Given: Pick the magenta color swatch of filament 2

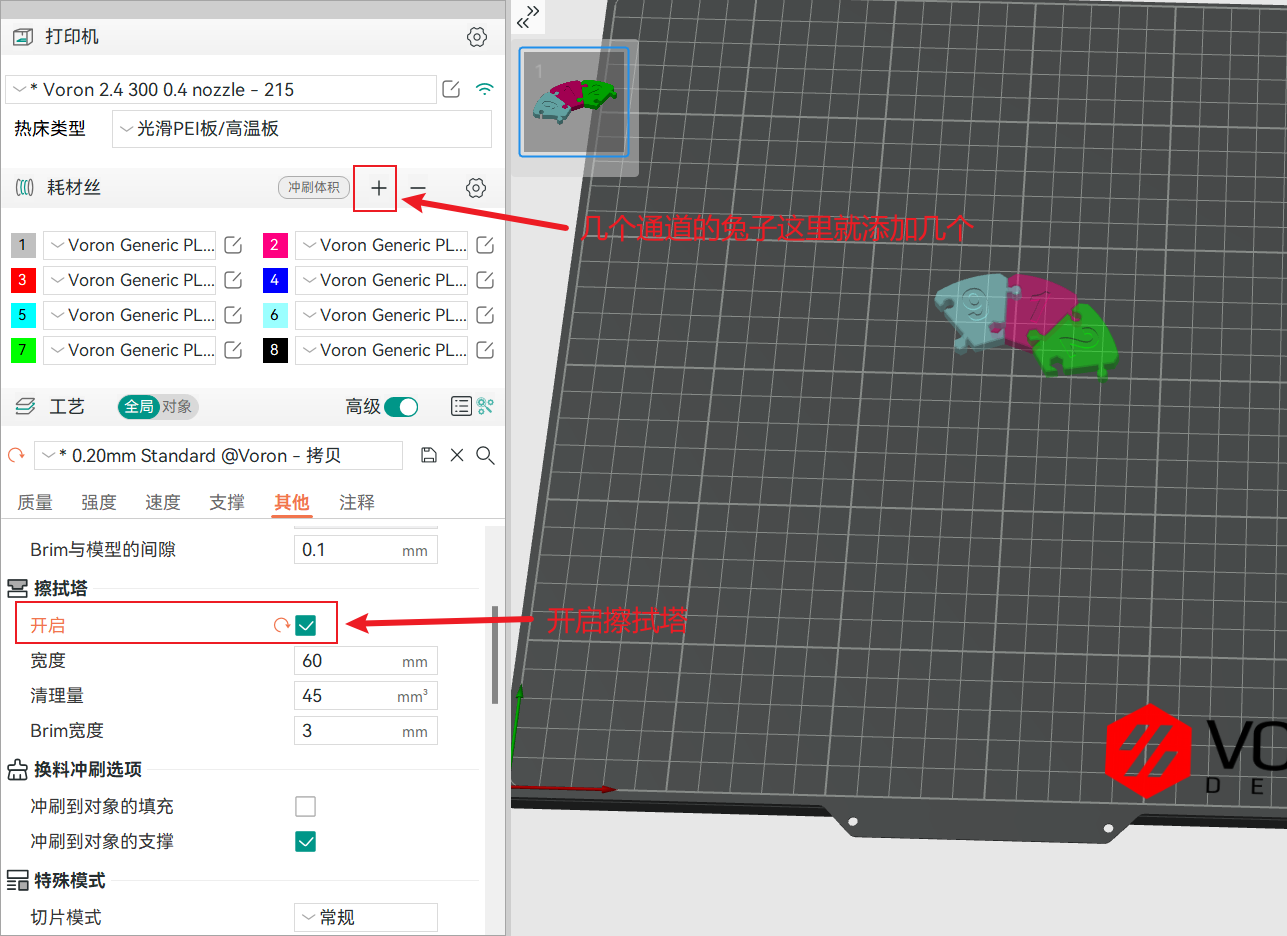Looking at the screenshot, I should click(x=275, y=245).
